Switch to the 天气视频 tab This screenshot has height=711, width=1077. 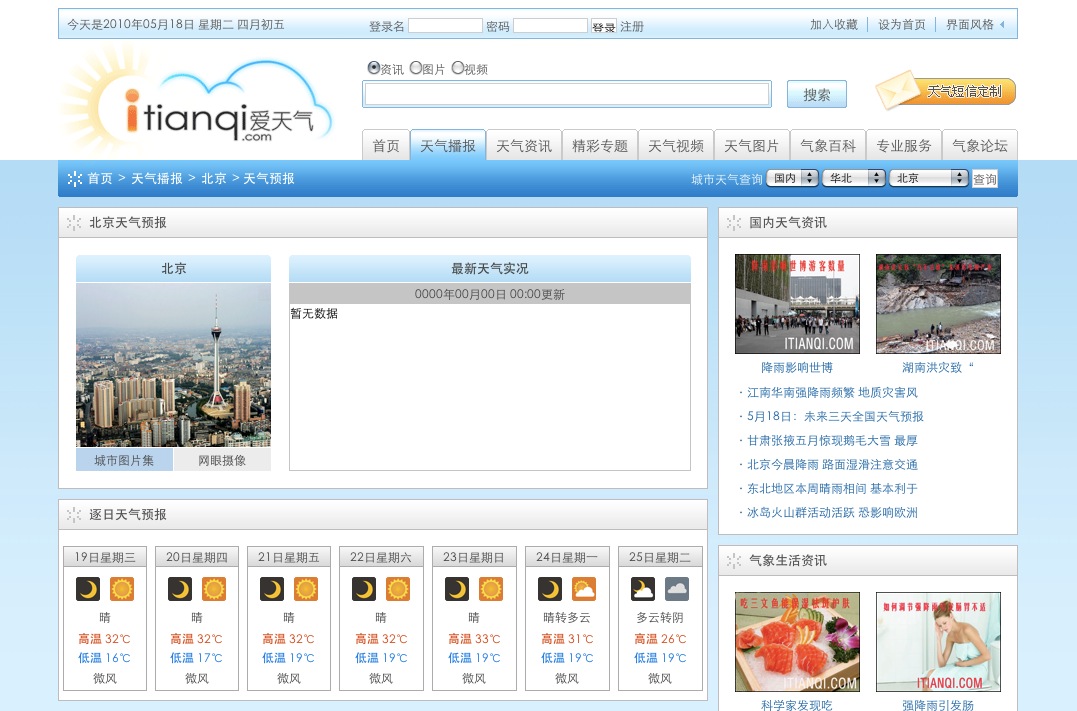[x=676, y=146]
